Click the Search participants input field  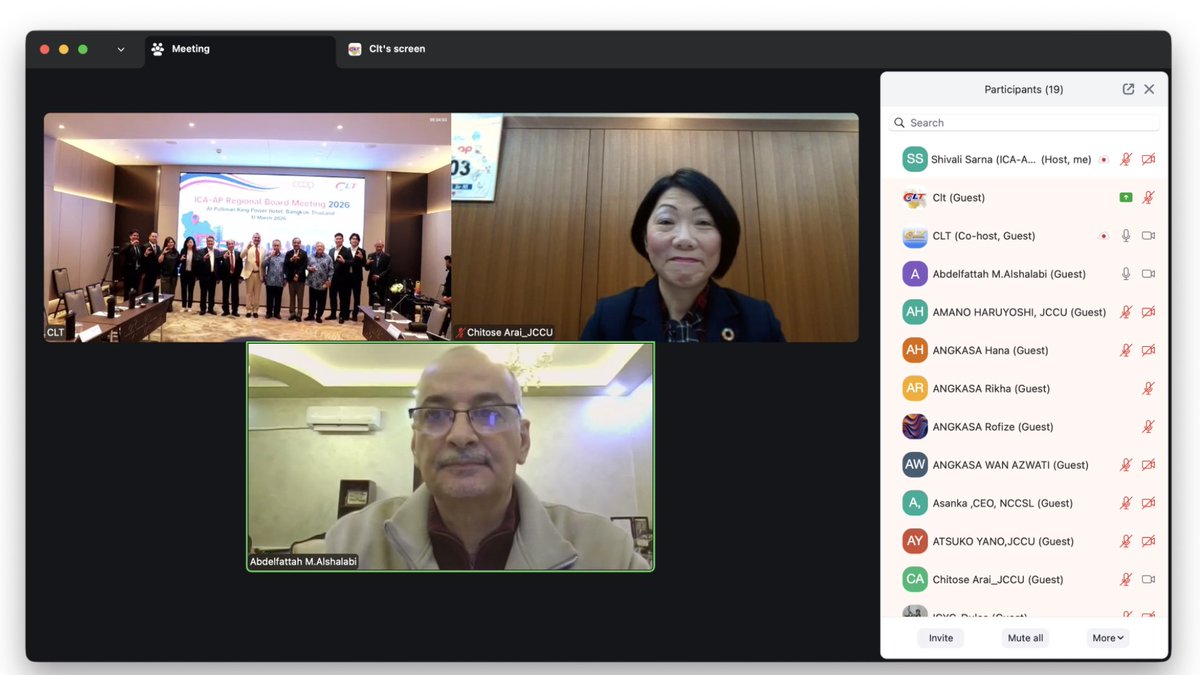(1000, 122)
